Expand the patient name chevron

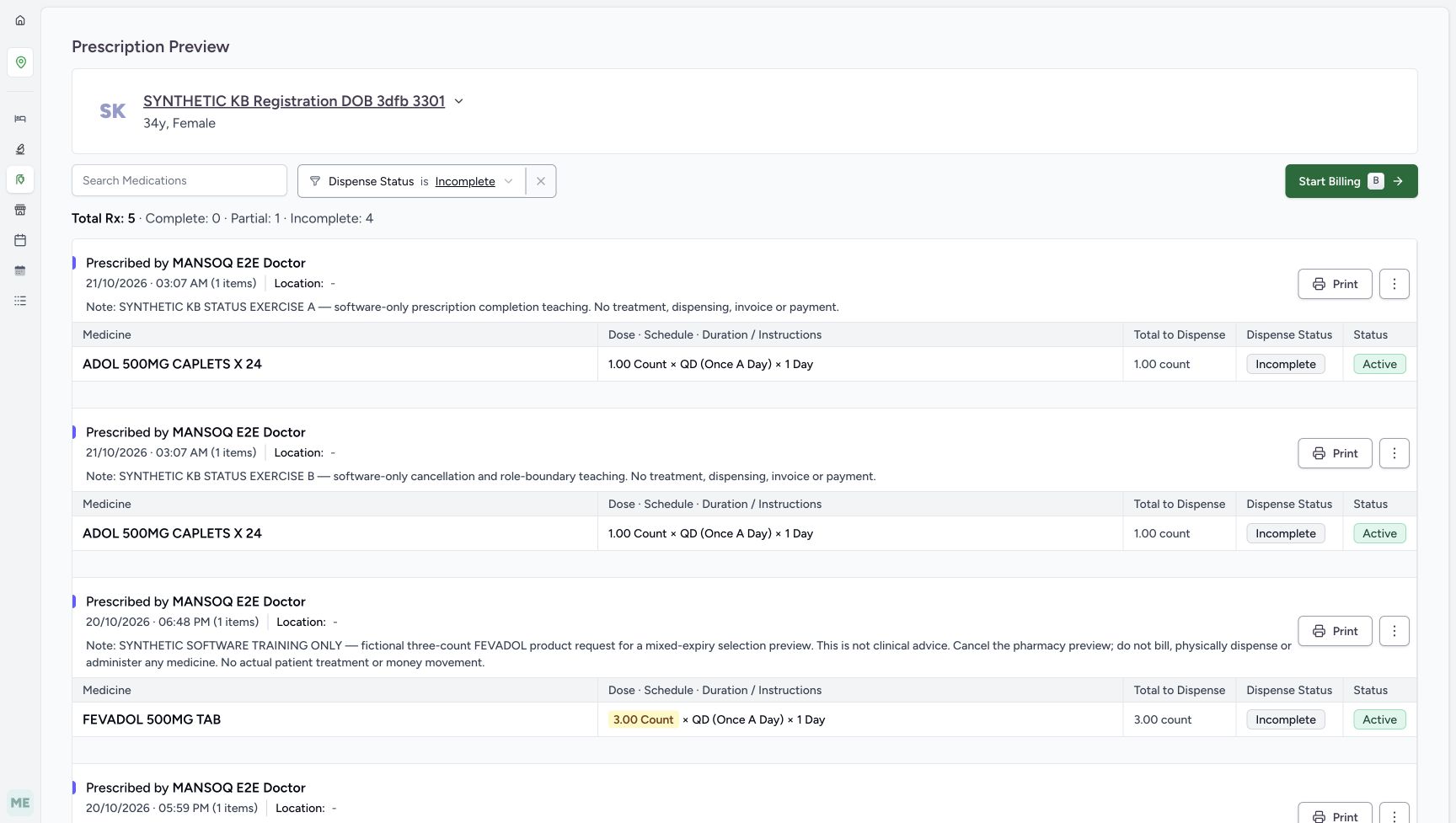(459, 101)
